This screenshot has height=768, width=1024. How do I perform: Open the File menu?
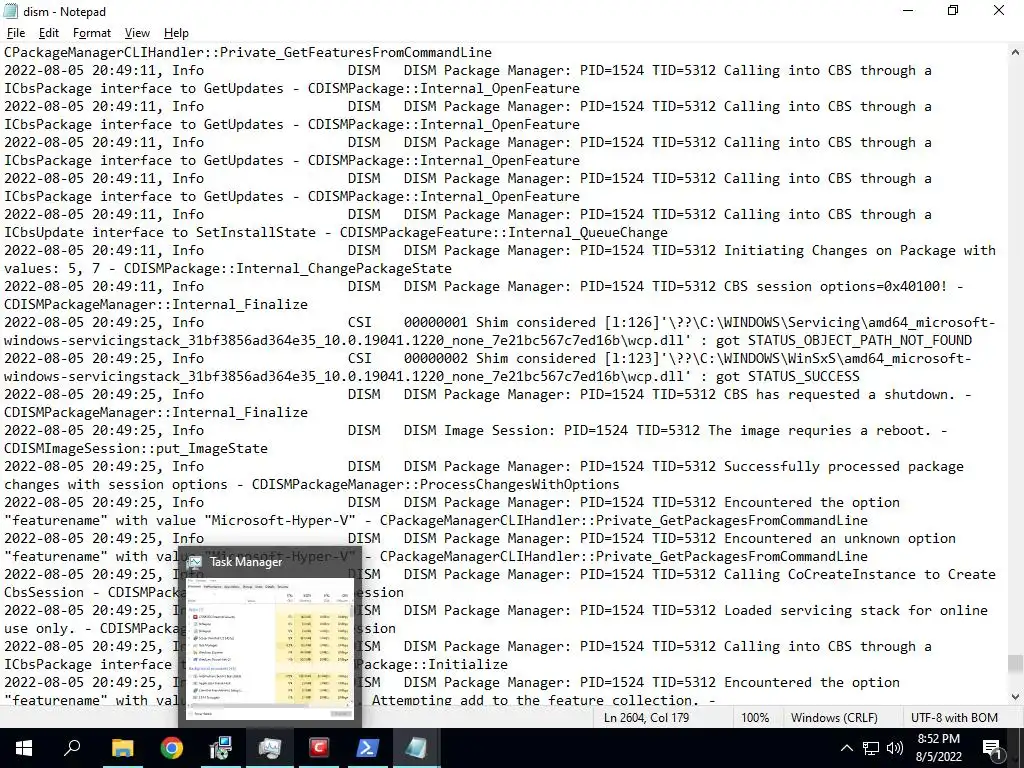pos(16,33)
